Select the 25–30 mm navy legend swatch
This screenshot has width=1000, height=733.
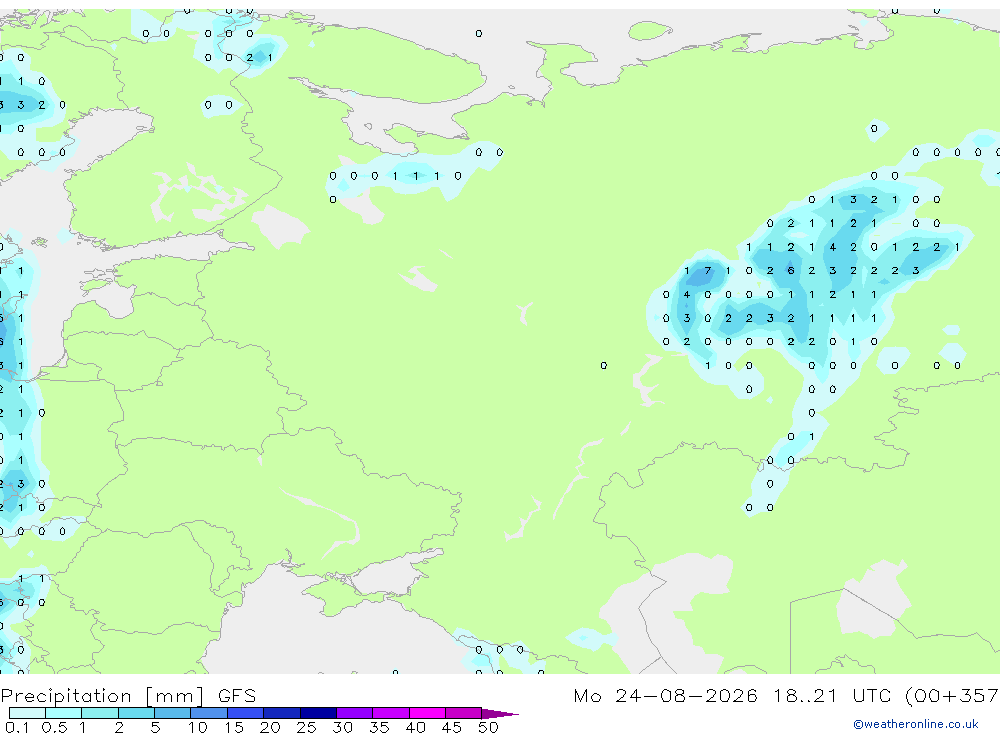[318, 713]
